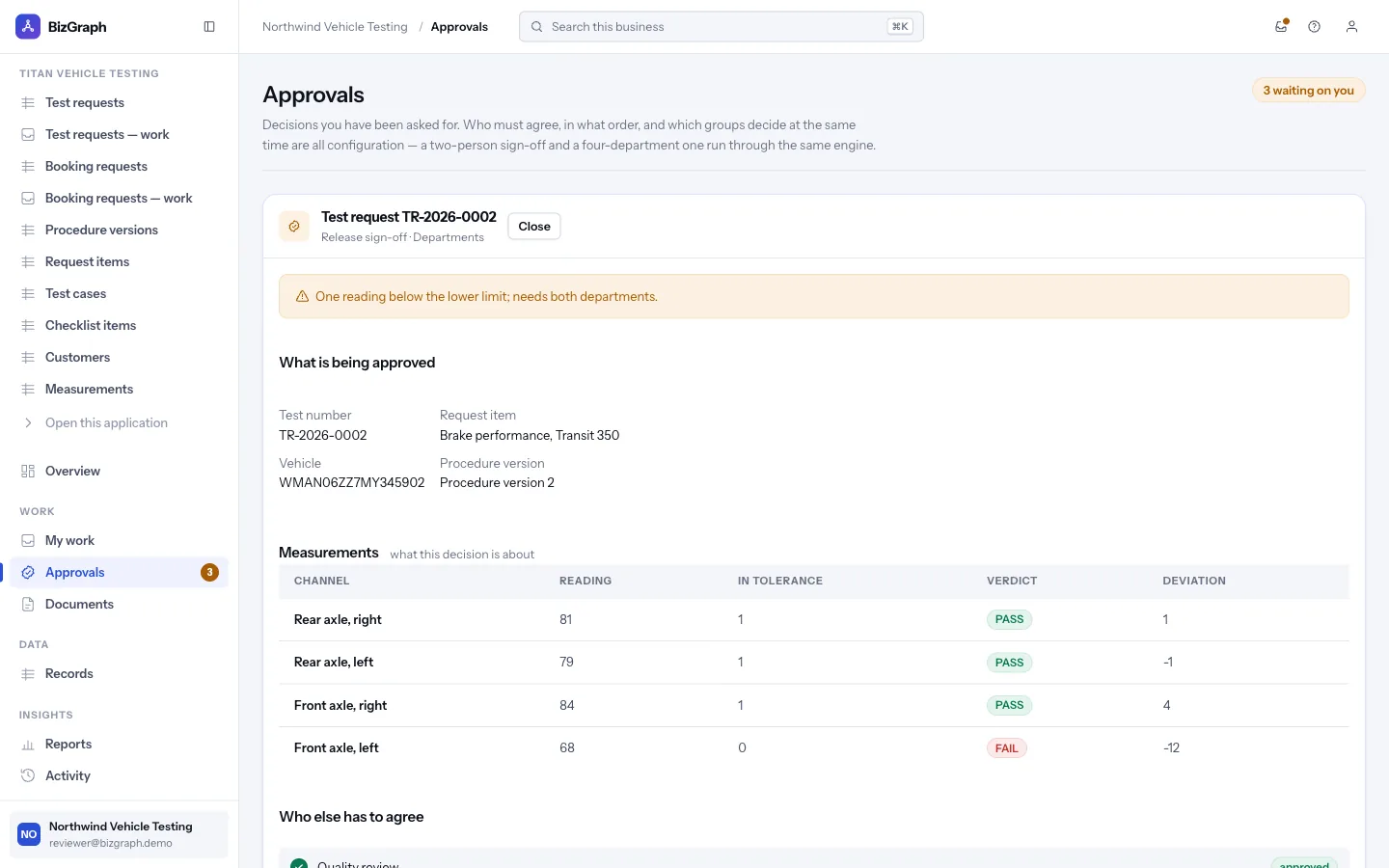Click the Test requests list icon
Screen dimensions: 1389x868
pos(28,103)
